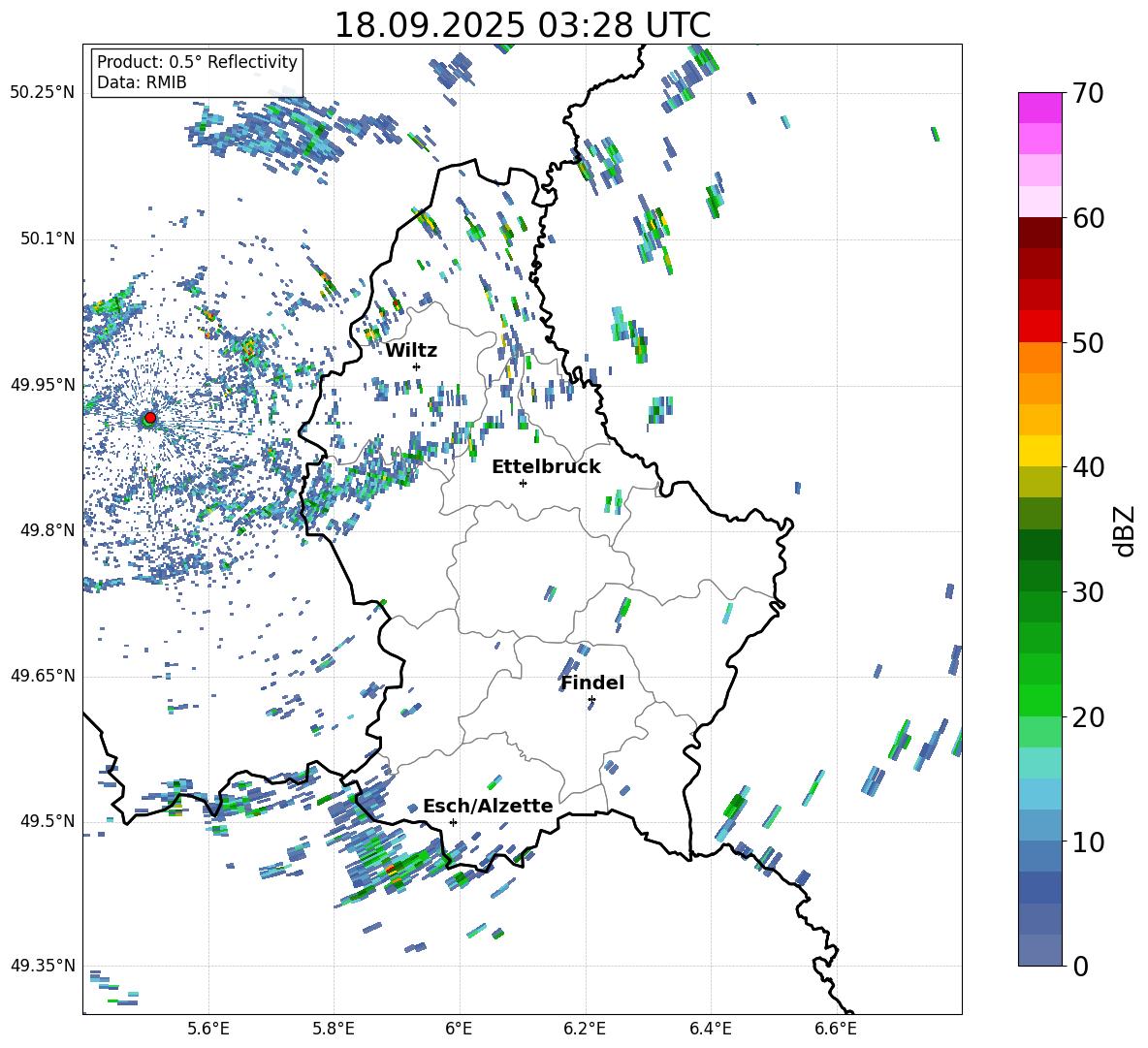This screenshot has width=1148, height=1048.
Task: Select the Esch/Alzette city label
Action: (488, 806)
